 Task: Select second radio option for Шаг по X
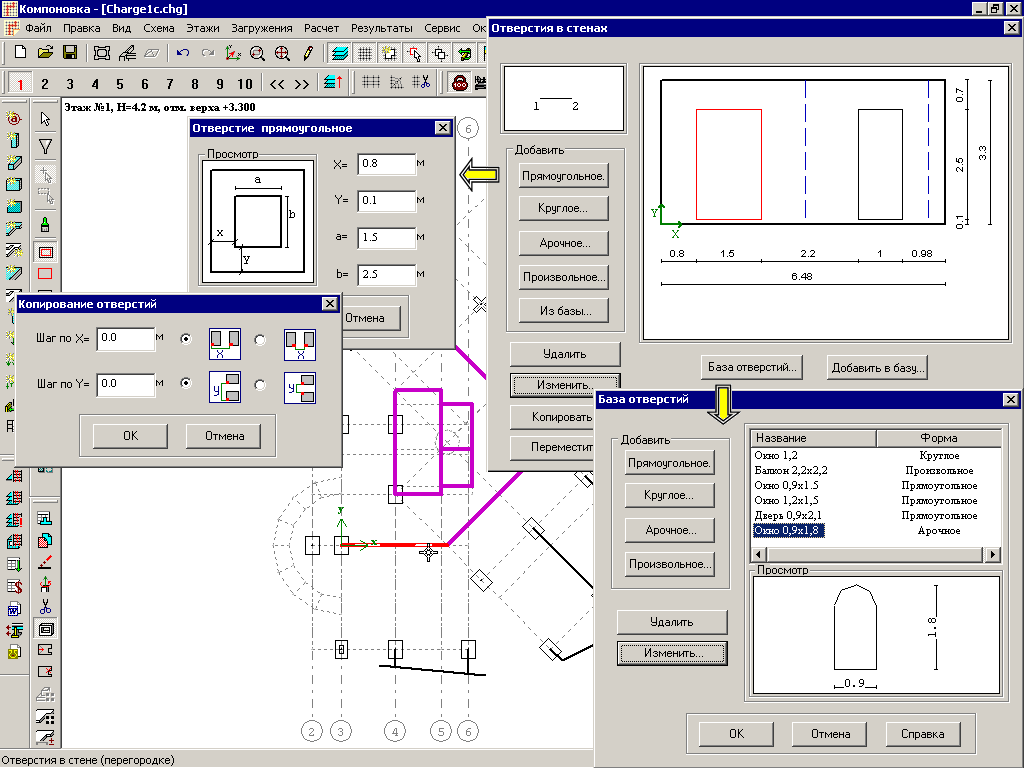261,339
